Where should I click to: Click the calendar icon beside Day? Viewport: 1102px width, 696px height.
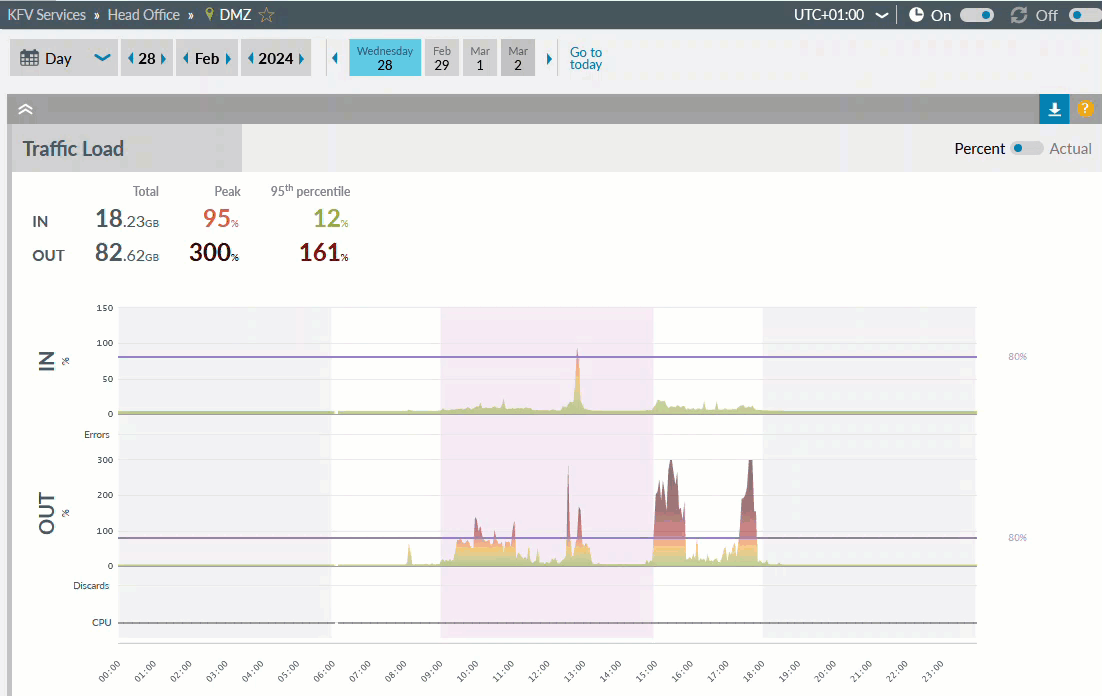pos(29,58)
